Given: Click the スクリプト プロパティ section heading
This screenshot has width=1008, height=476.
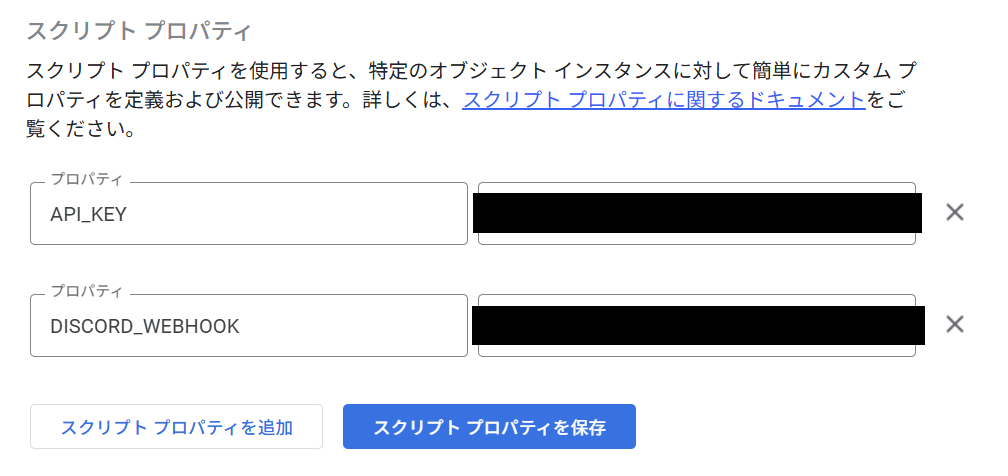Looking at the screenshot, I should click(x=138, y=30).
